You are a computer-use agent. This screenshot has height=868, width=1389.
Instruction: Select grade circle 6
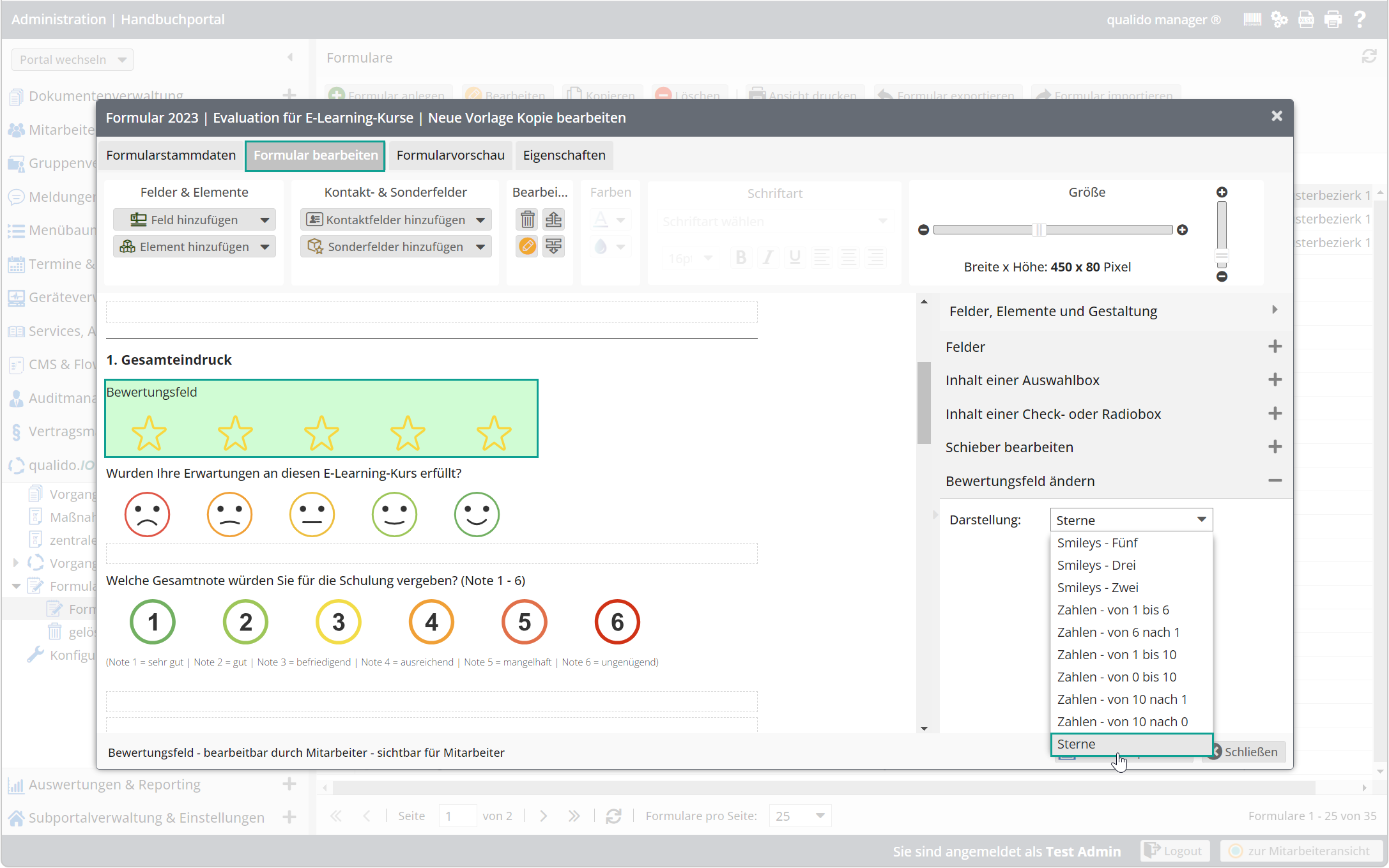tap(617, 622)
